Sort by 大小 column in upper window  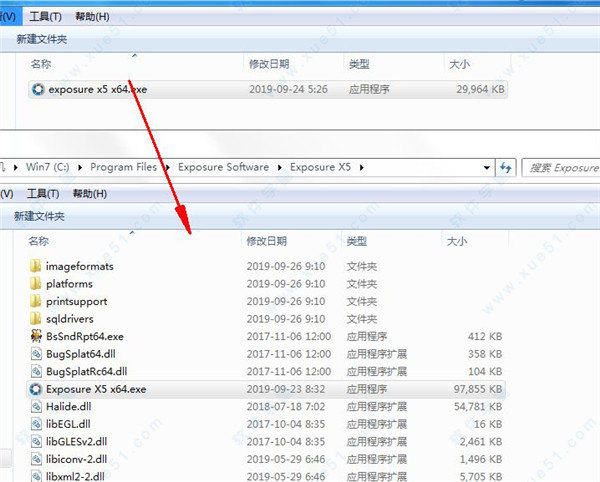(459, 64)
